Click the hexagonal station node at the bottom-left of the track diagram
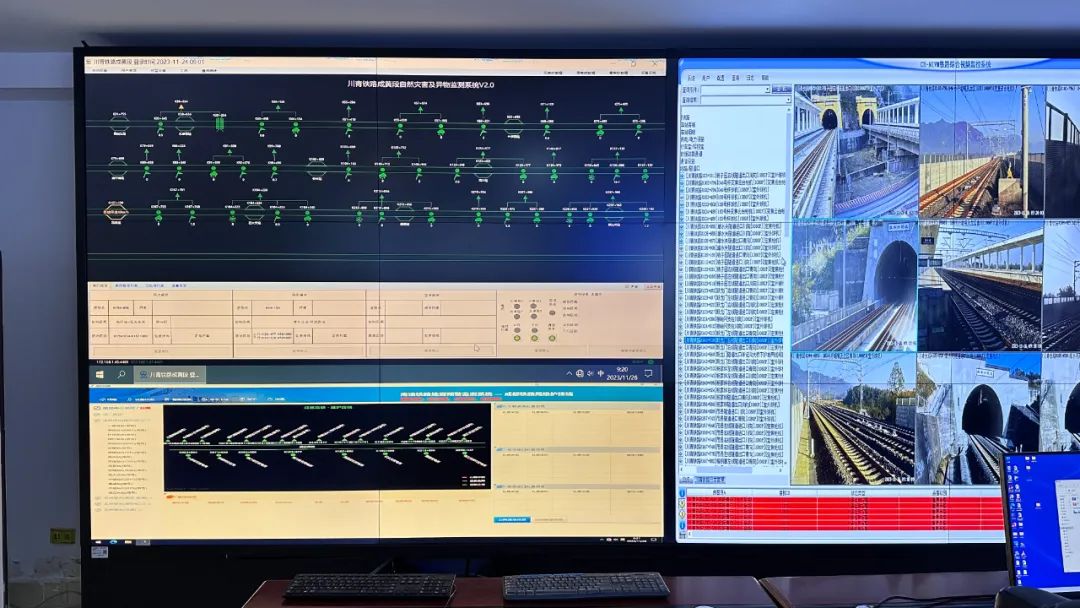The height and width of the screenshot is (608, 1080). point(116,212)
